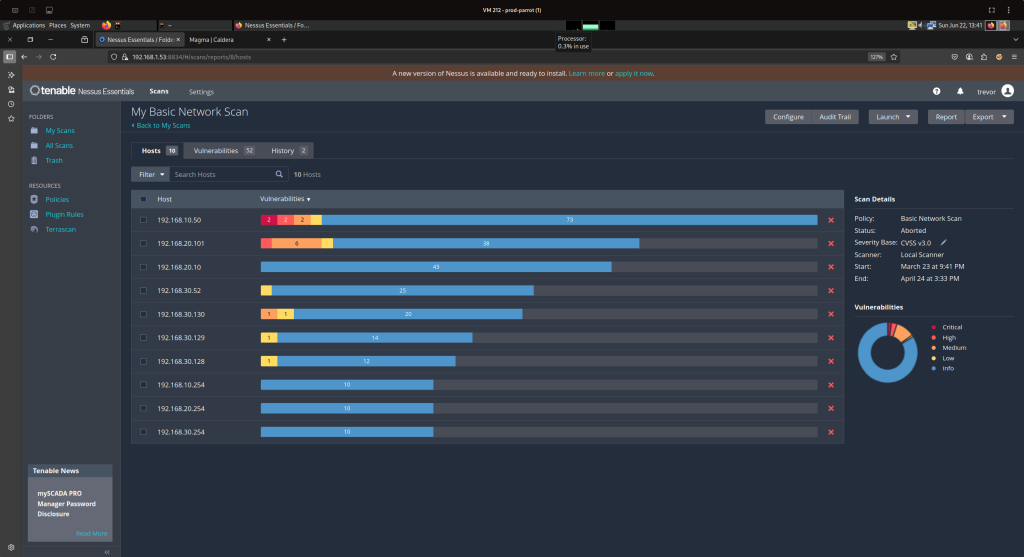
Task: Remove host 192.168.30.254 red X icon
Action: [831, 432]
